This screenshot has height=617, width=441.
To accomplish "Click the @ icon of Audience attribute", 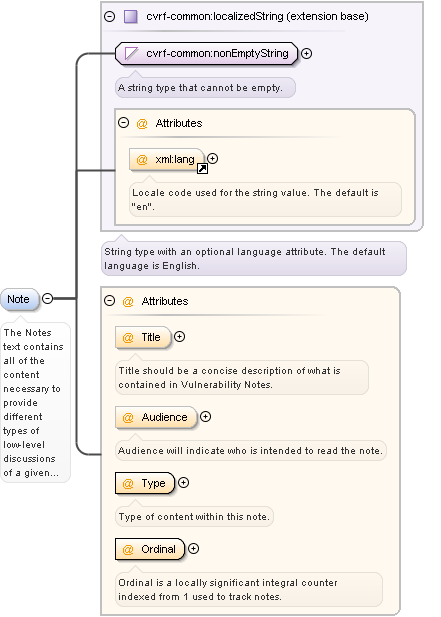I will [x=128, y=417].
